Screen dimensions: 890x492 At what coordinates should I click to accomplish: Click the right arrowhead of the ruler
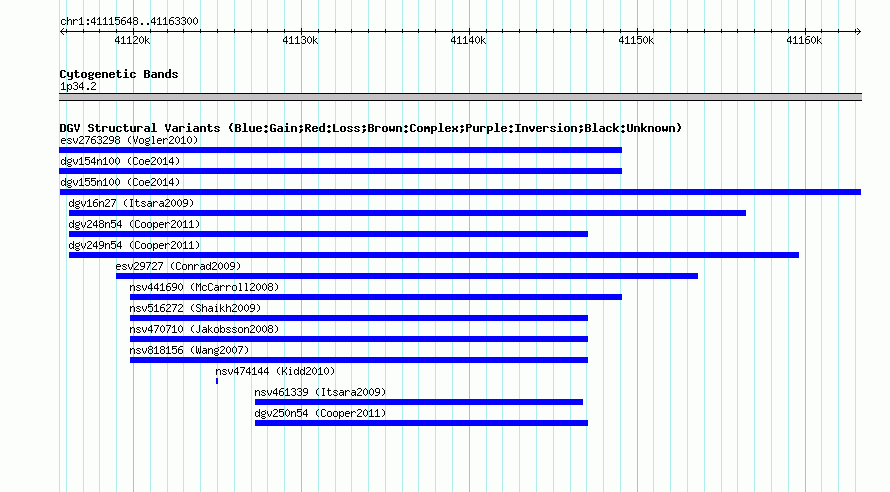click(858, 31)
